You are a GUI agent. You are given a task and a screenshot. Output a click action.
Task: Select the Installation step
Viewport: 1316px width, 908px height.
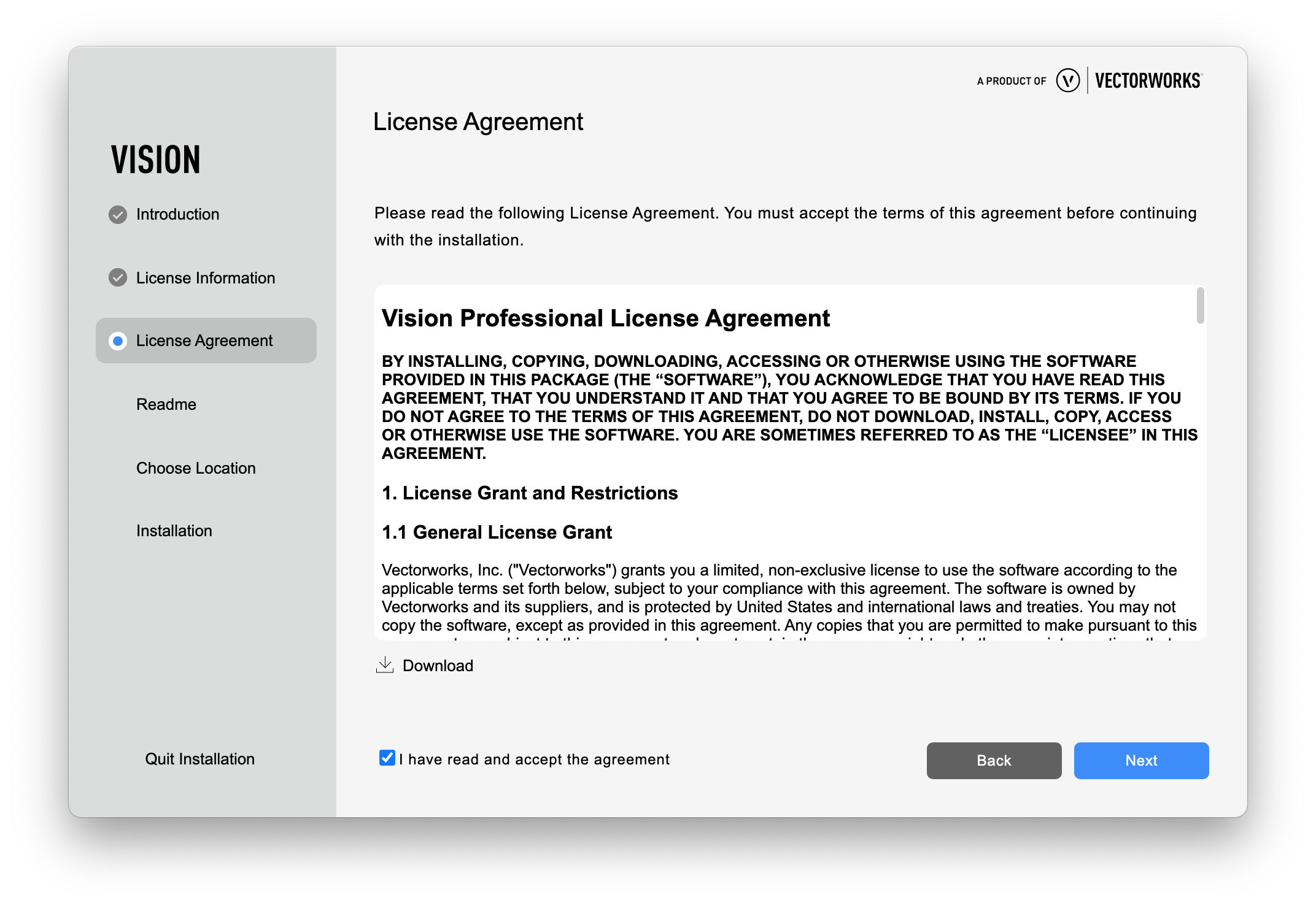[174, 531]
